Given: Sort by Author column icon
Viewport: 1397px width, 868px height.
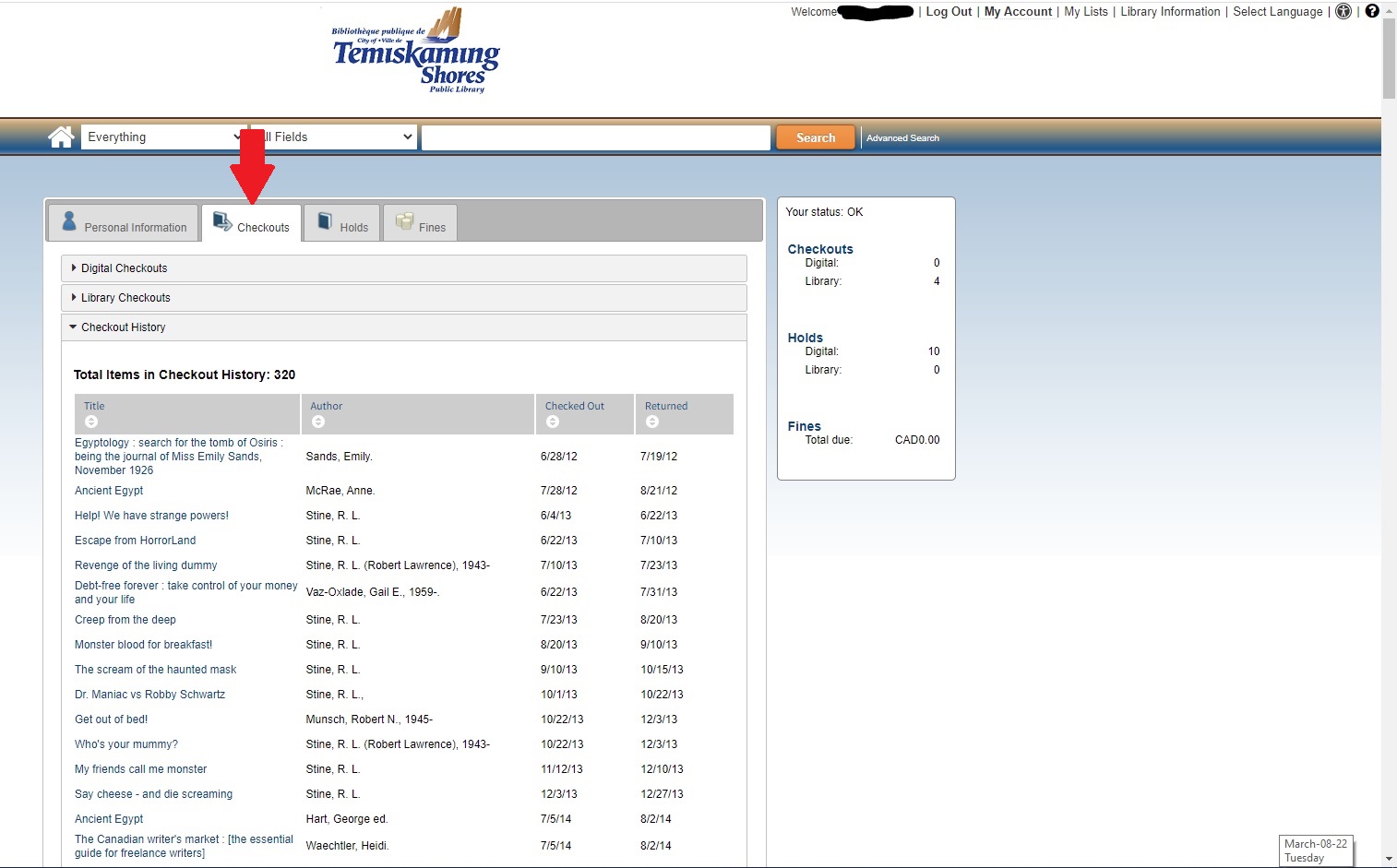Looking at the screenshot, I should [x=317, y=422].
